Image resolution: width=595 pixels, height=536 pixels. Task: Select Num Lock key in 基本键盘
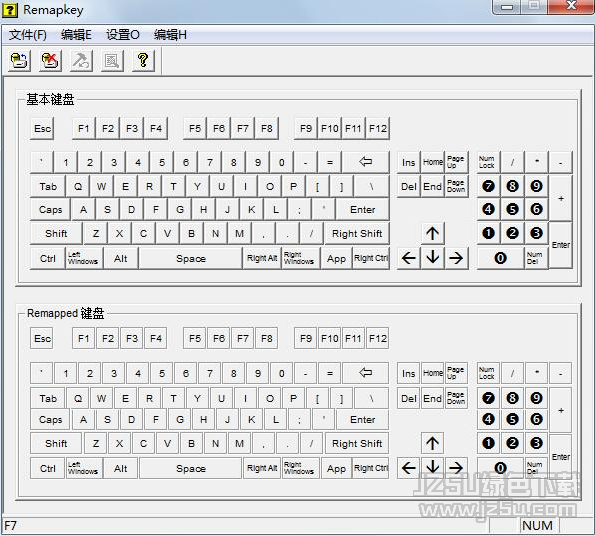(x=487, y=162)
